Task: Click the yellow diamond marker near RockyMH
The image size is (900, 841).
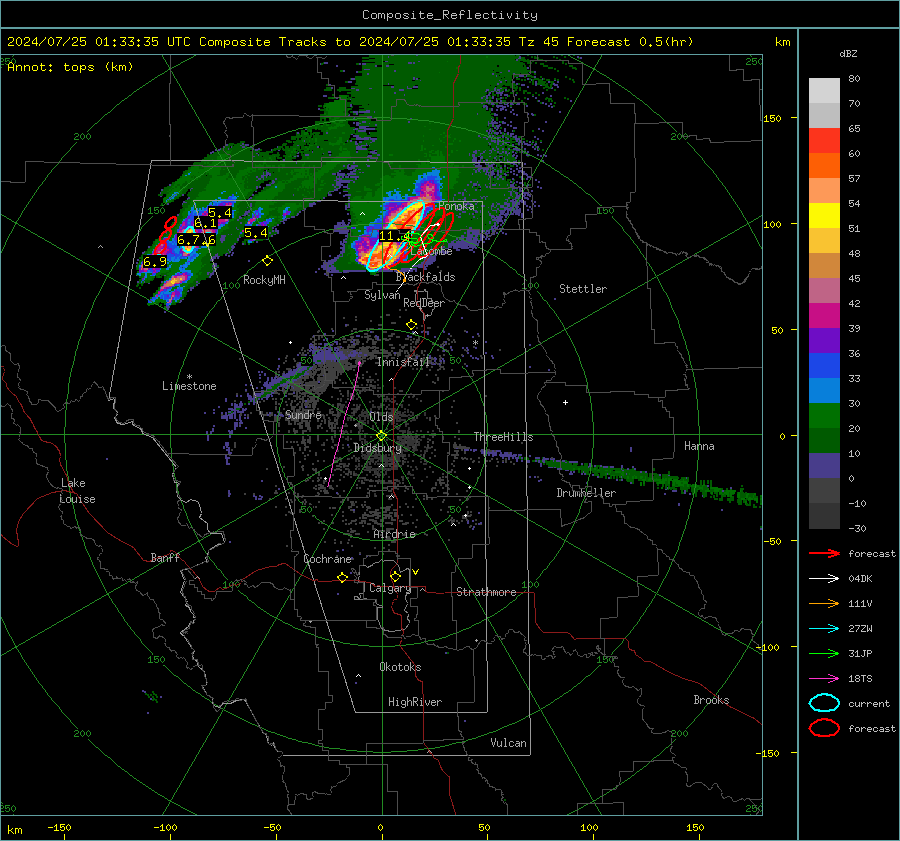Action: pos(267,261)
